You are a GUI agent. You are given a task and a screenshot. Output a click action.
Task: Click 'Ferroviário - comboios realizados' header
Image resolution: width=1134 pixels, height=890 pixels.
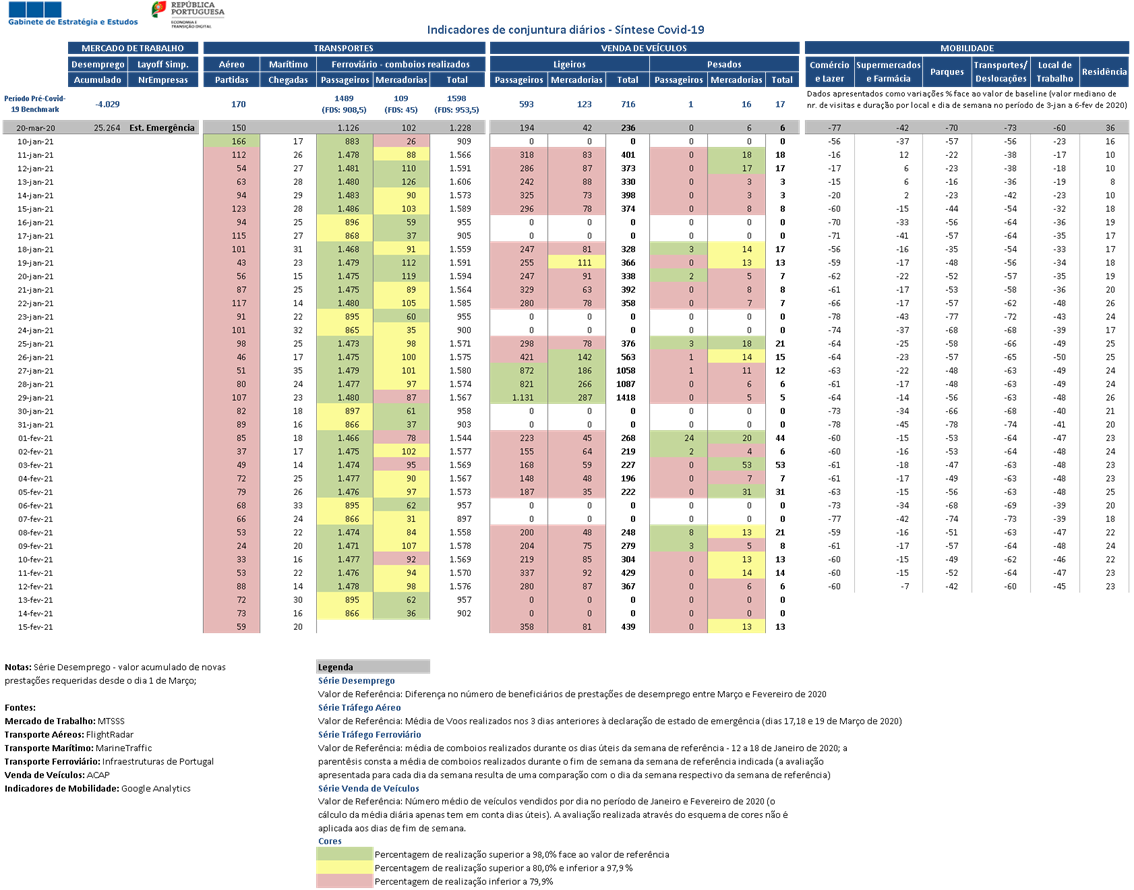coord(401,64)
